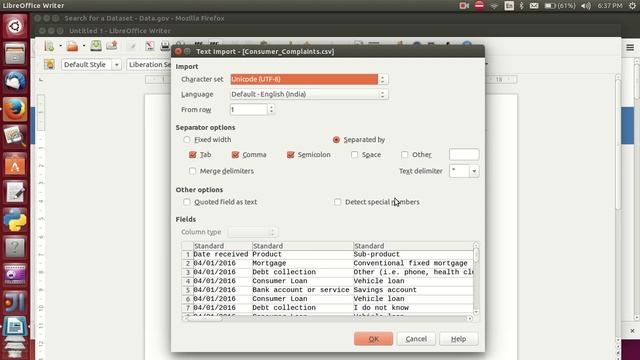Open the system power gear menu
The width and height of the screenshot is (640, 360).
632,6
